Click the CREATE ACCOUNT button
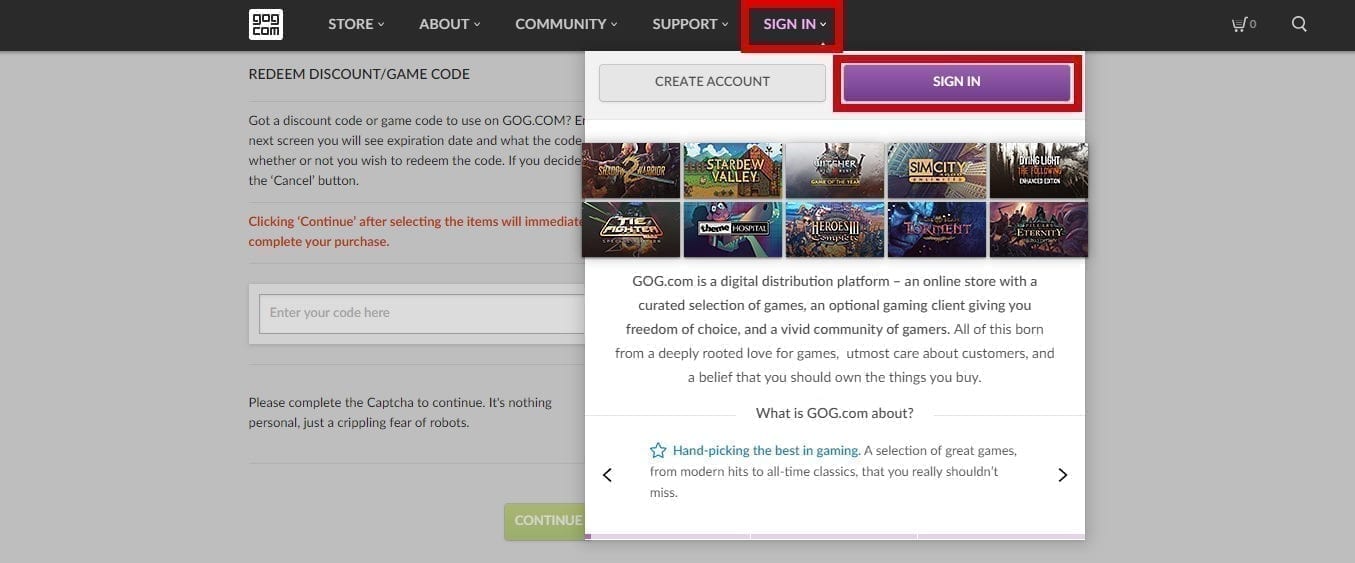 coord(712,82)
